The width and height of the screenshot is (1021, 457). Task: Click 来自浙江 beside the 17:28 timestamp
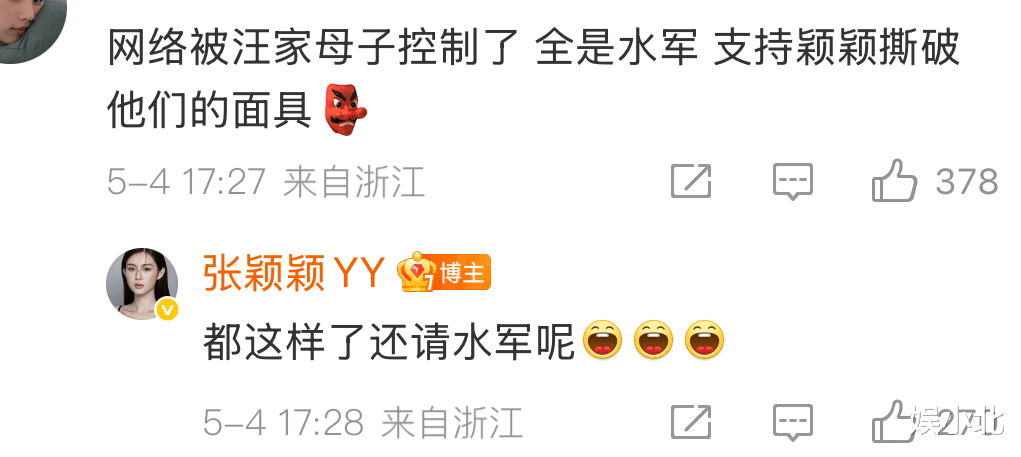coord(452,422)
